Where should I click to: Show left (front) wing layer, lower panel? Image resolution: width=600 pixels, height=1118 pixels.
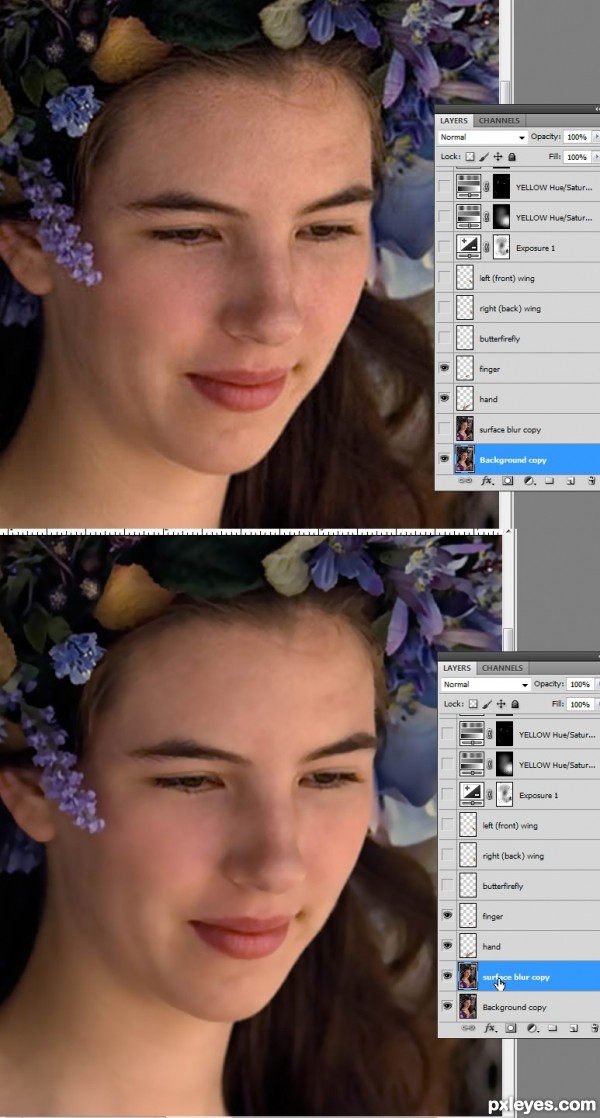click(448, 825)
